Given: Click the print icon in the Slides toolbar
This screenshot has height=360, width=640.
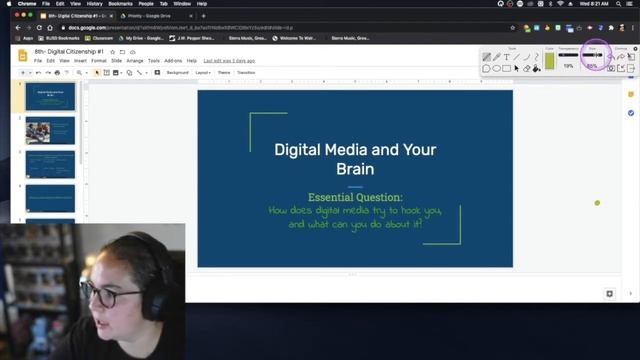Looking at the screenshot, I should pos(57,73).
